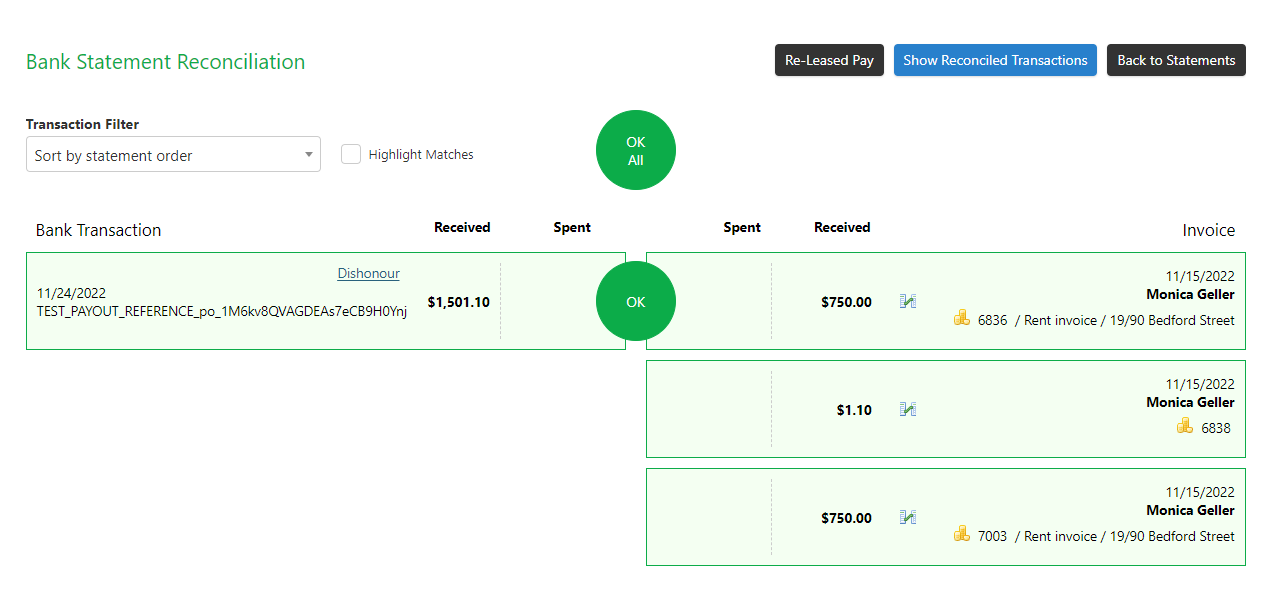Click the match icon beside invoice 7003's $750.00

point(908,517)
